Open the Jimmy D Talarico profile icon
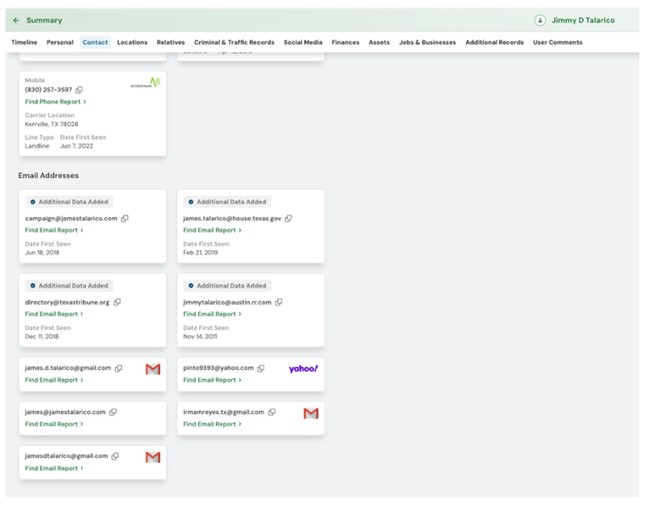Screen dimensions: 650x509 [540, 20]
